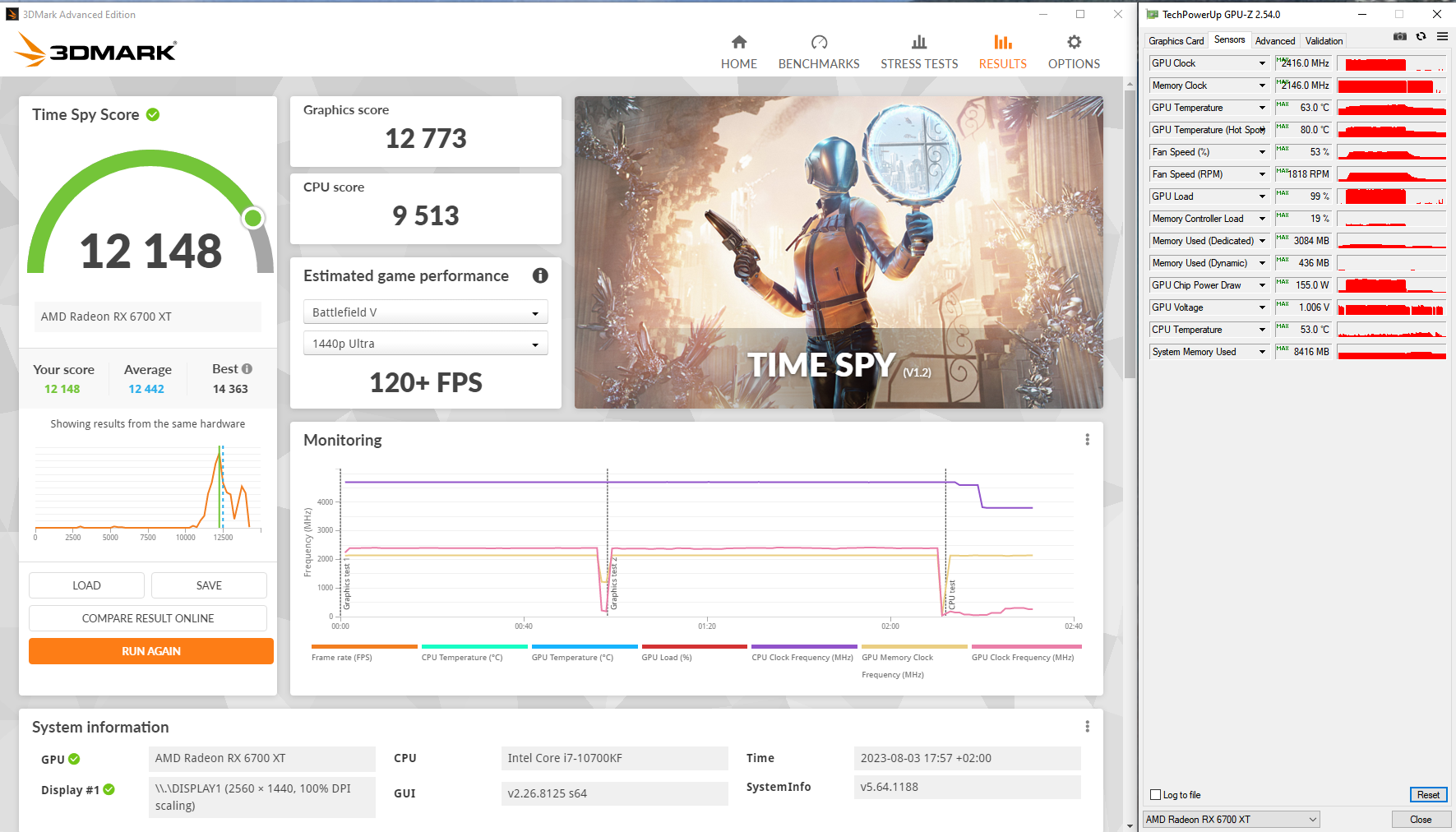Click the CPU score value 9 513

pyautogui.click(x=426, y=216)
